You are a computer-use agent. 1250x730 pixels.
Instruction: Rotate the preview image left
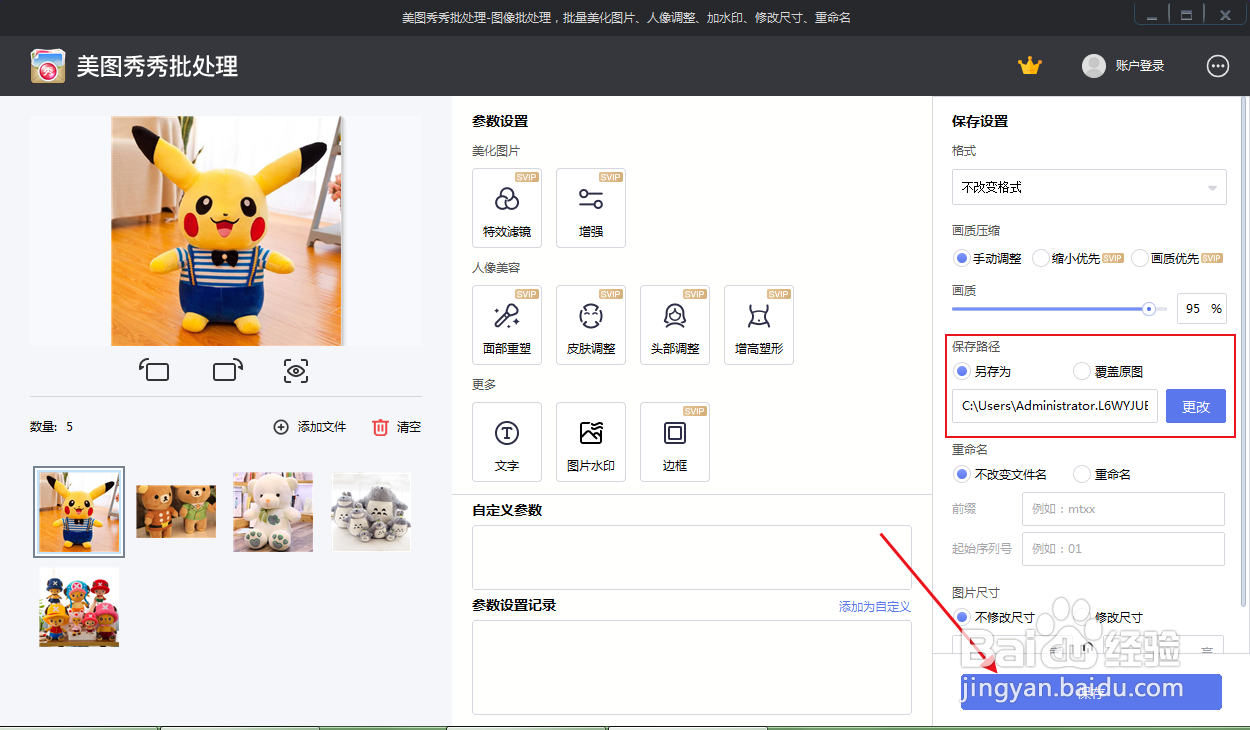[x=154, y=371]
